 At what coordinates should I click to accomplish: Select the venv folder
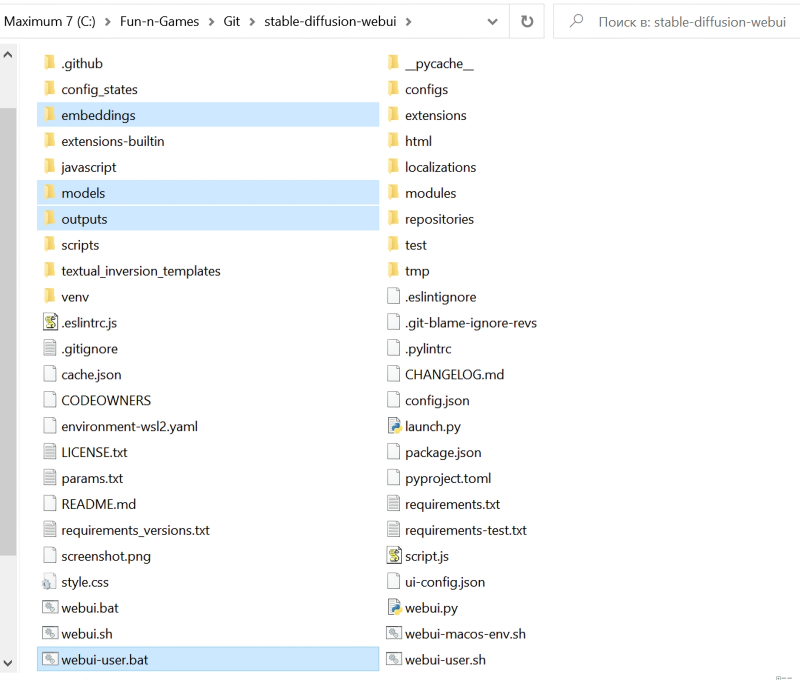pyautogui.click(x=76, y=297)
